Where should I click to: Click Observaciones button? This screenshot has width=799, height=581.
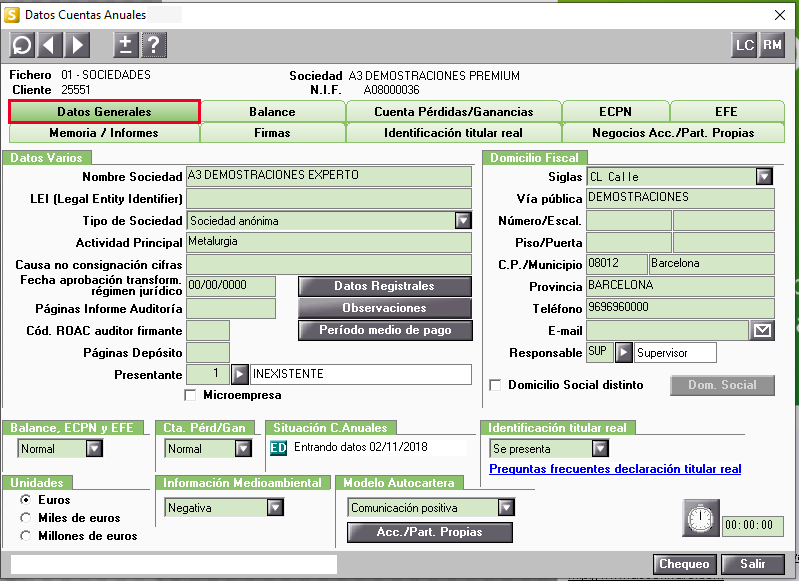click(x=385, y=308)
